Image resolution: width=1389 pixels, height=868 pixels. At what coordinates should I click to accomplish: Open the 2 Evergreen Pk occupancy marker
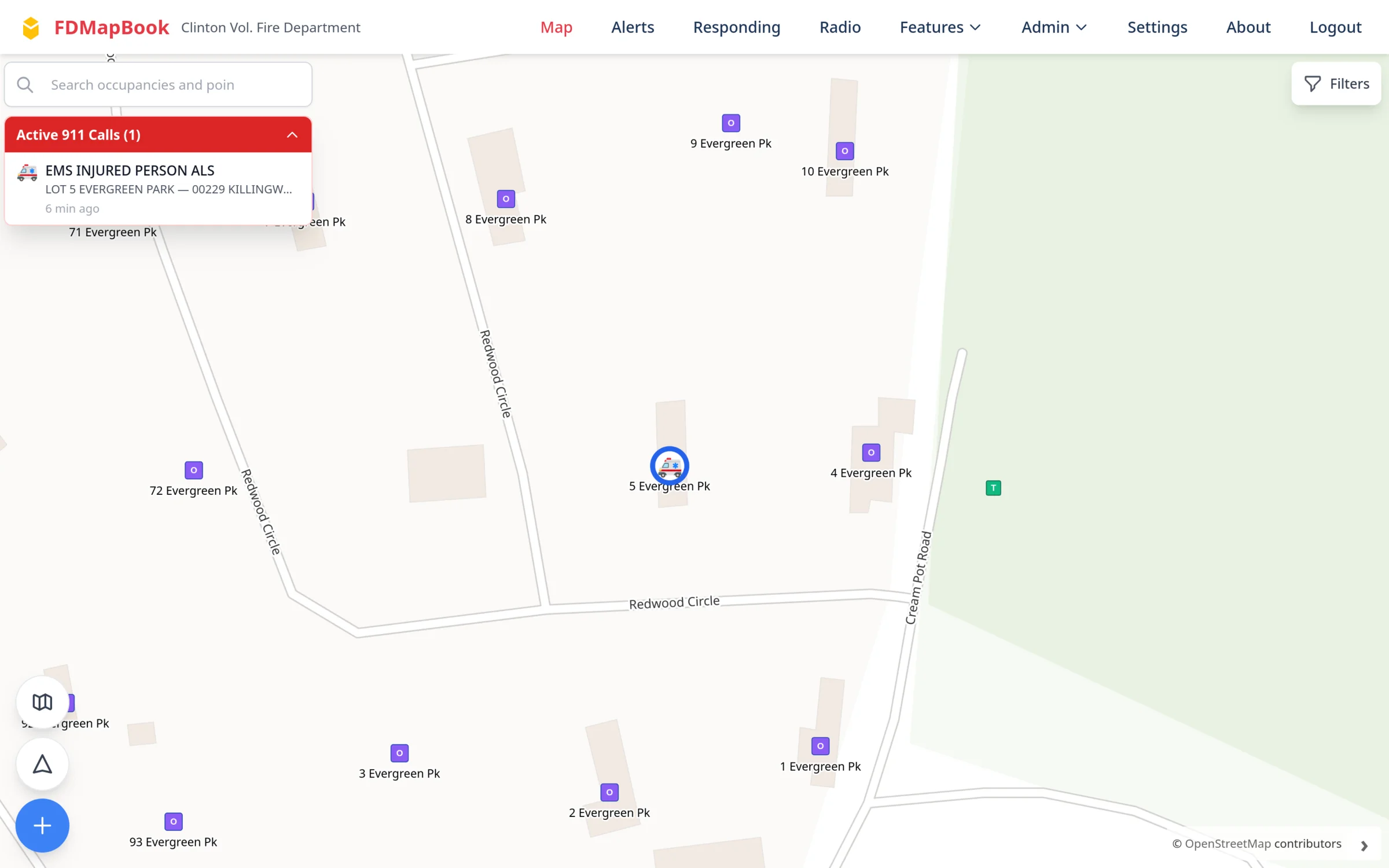609,792
